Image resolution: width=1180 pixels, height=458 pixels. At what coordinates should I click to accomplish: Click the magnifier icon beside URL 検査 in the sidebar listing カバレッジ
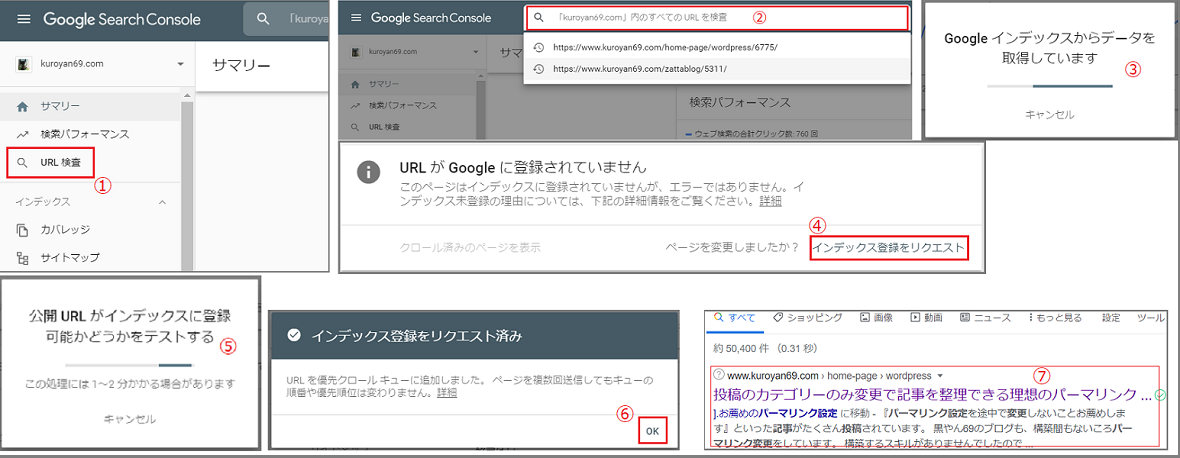click(23, 162)
